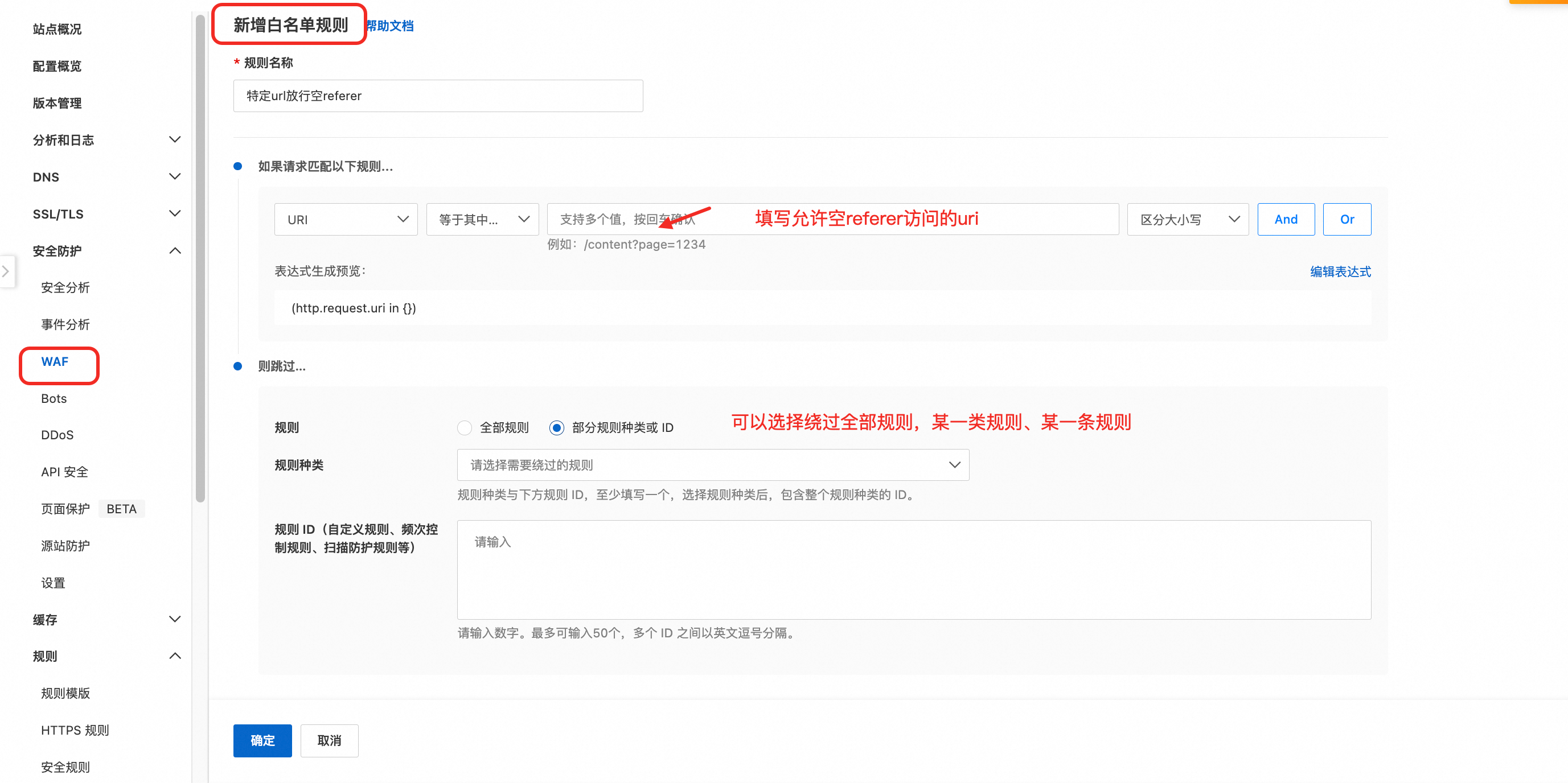1568x783 pixels.
Task: Expand the 分析和日志 sidebar section
Action: (x=174, y=140)
